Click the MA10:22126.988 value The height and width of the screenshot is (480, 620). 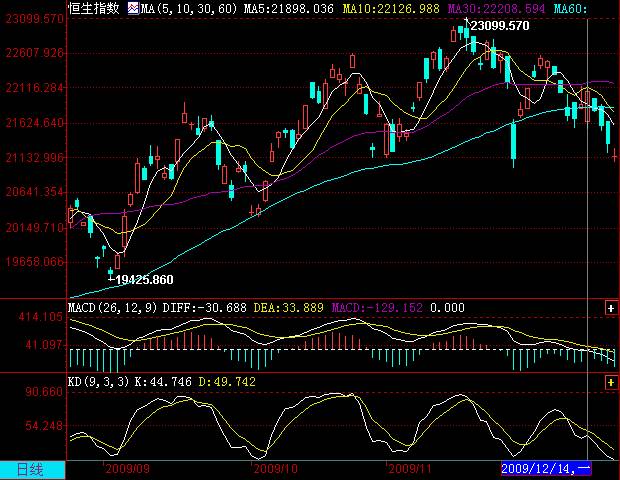(391, 8)
